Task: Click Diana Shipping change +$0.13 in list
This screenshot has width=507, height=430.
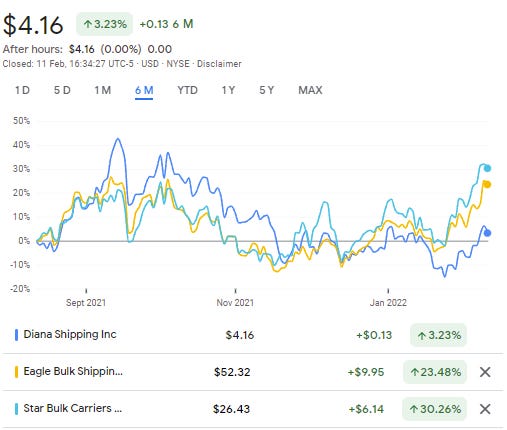Action: coord(374,335)
